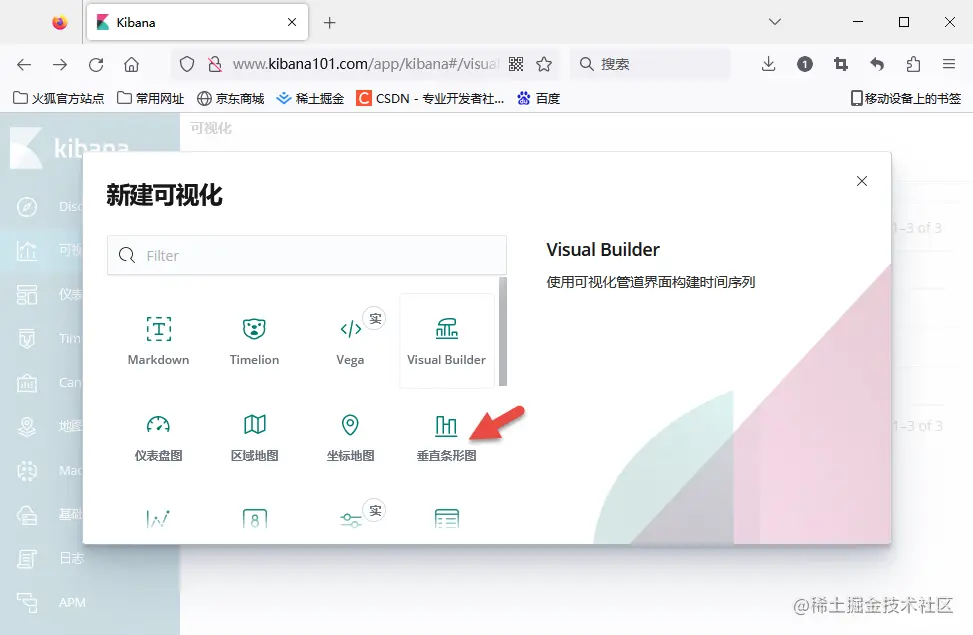The height and width of the screenshot is (635, 973).
Task: Open the Visualize sidebar icon
Action: click(27, 250)
